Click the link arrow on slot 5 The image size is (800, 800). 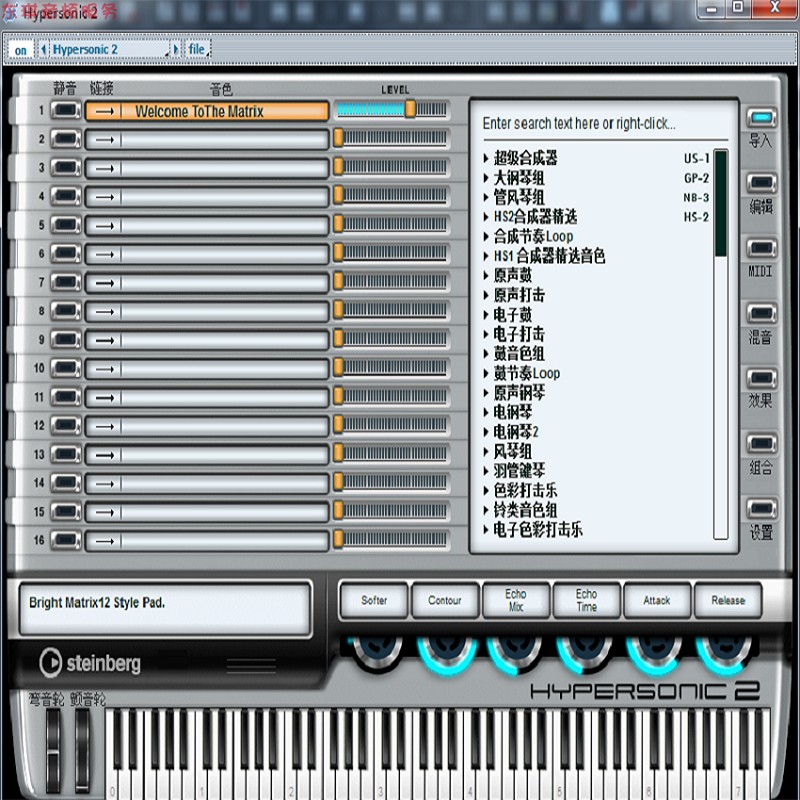[x=104, y=226]
